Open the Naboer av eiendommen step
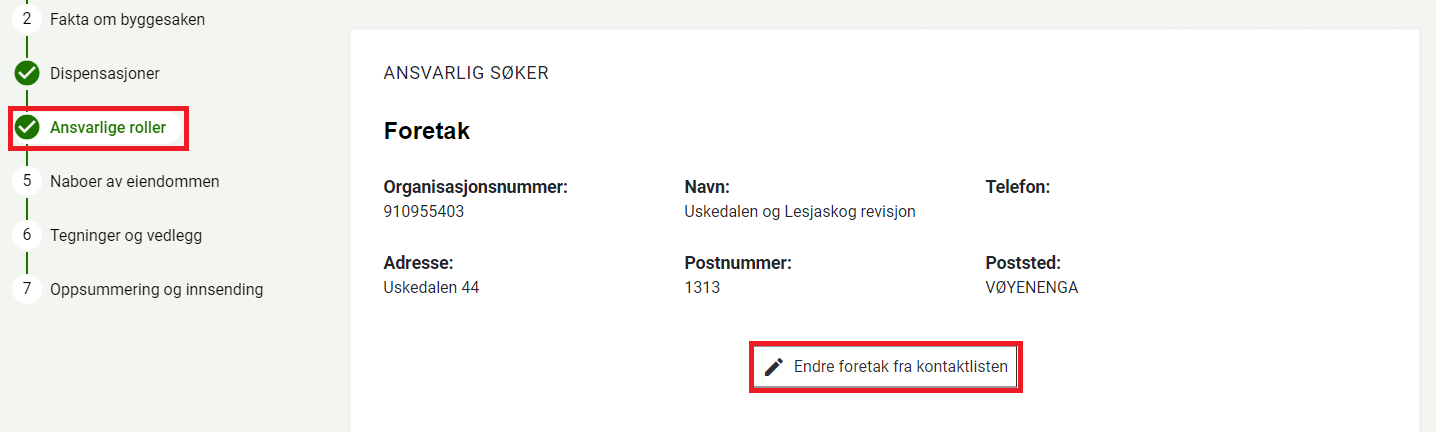Viewport: 1436px width, 432px height. (134, 181)
